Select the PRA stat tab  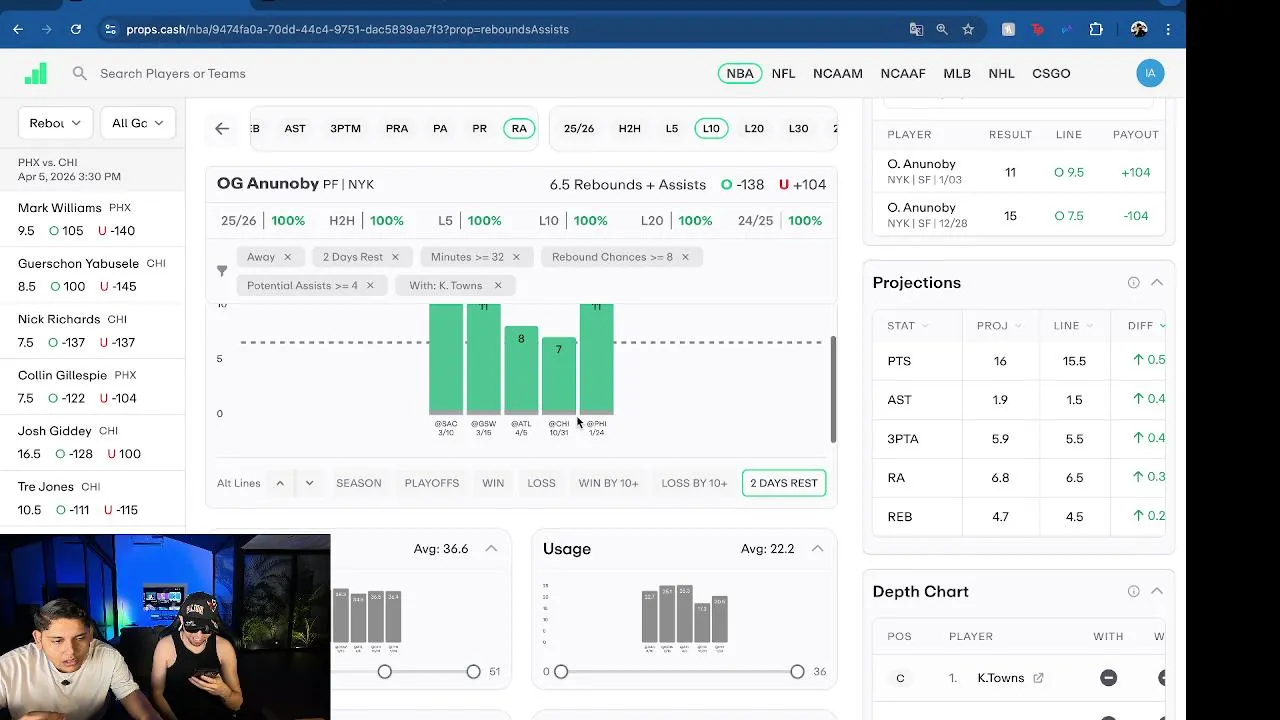pyautogui.click(x=397, y=128)
